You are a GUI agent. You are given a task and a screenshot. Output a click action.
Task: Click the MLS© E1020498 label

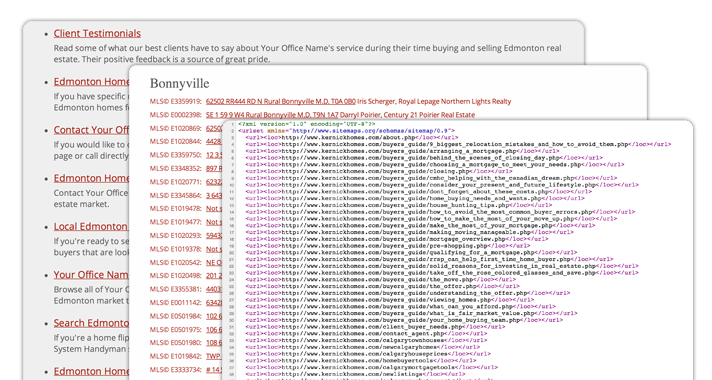[x=176, y=276]
